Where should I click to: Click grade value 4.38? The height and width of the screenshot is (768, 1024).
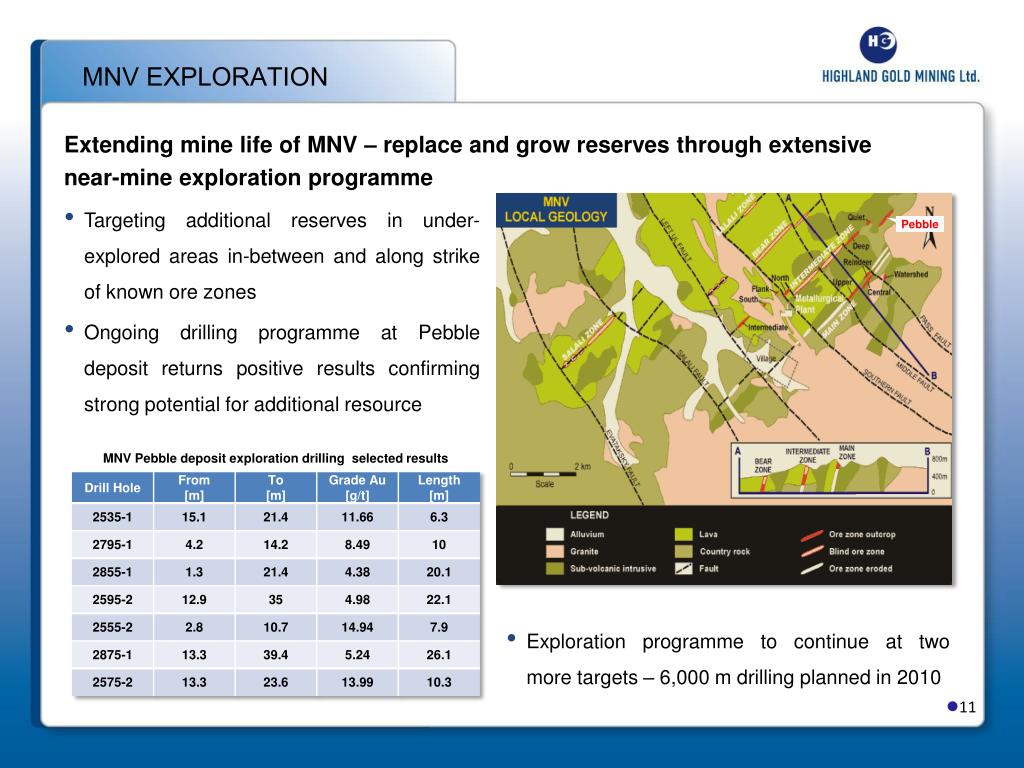pos(357,572)
